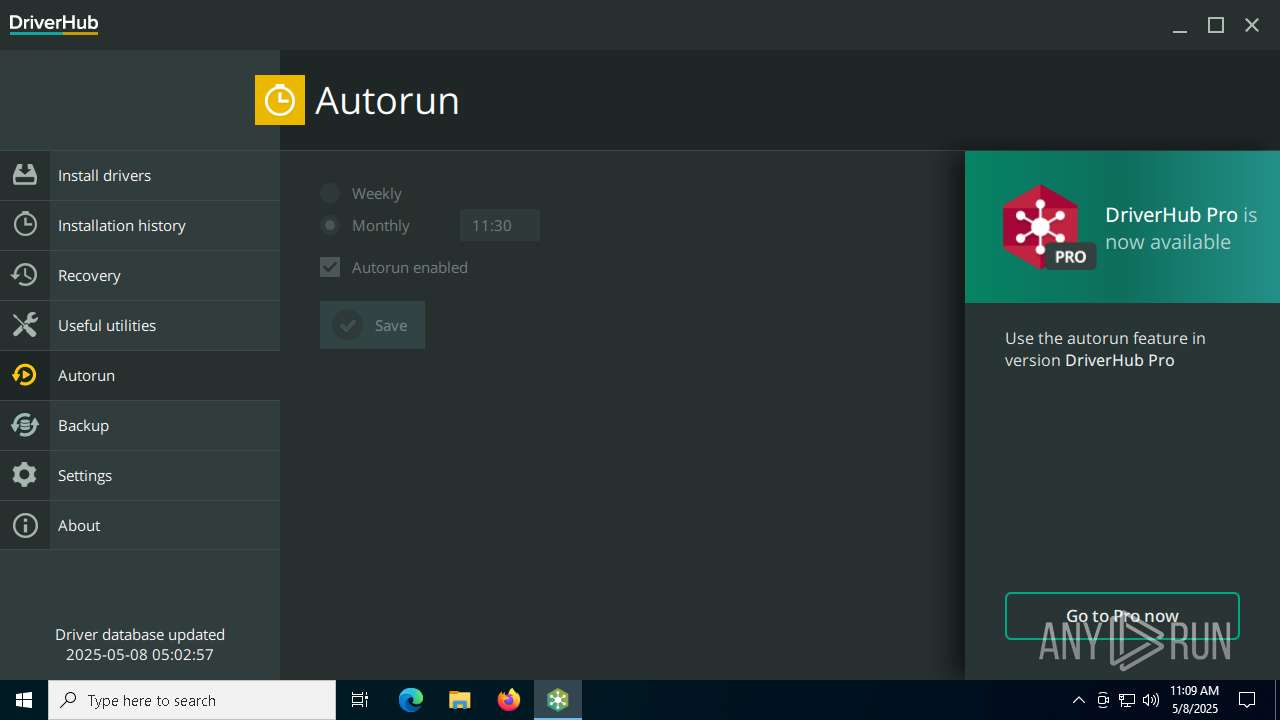Open Recovery menu item

click(140, 275)
